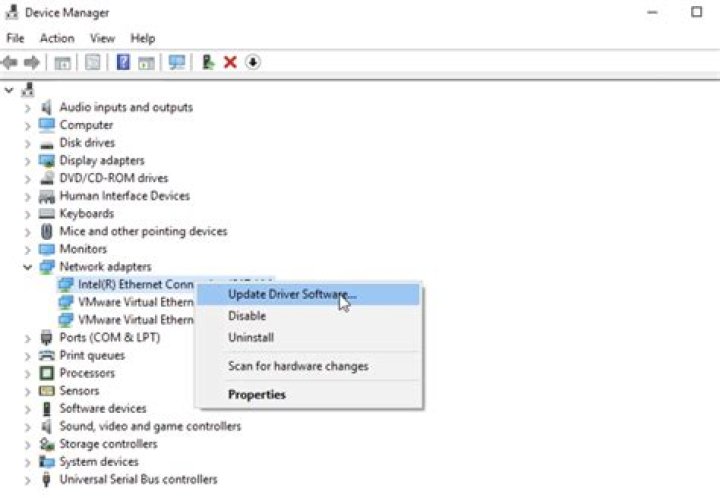
Task: Expand the Display adapters category
Action: pos(27,161)
